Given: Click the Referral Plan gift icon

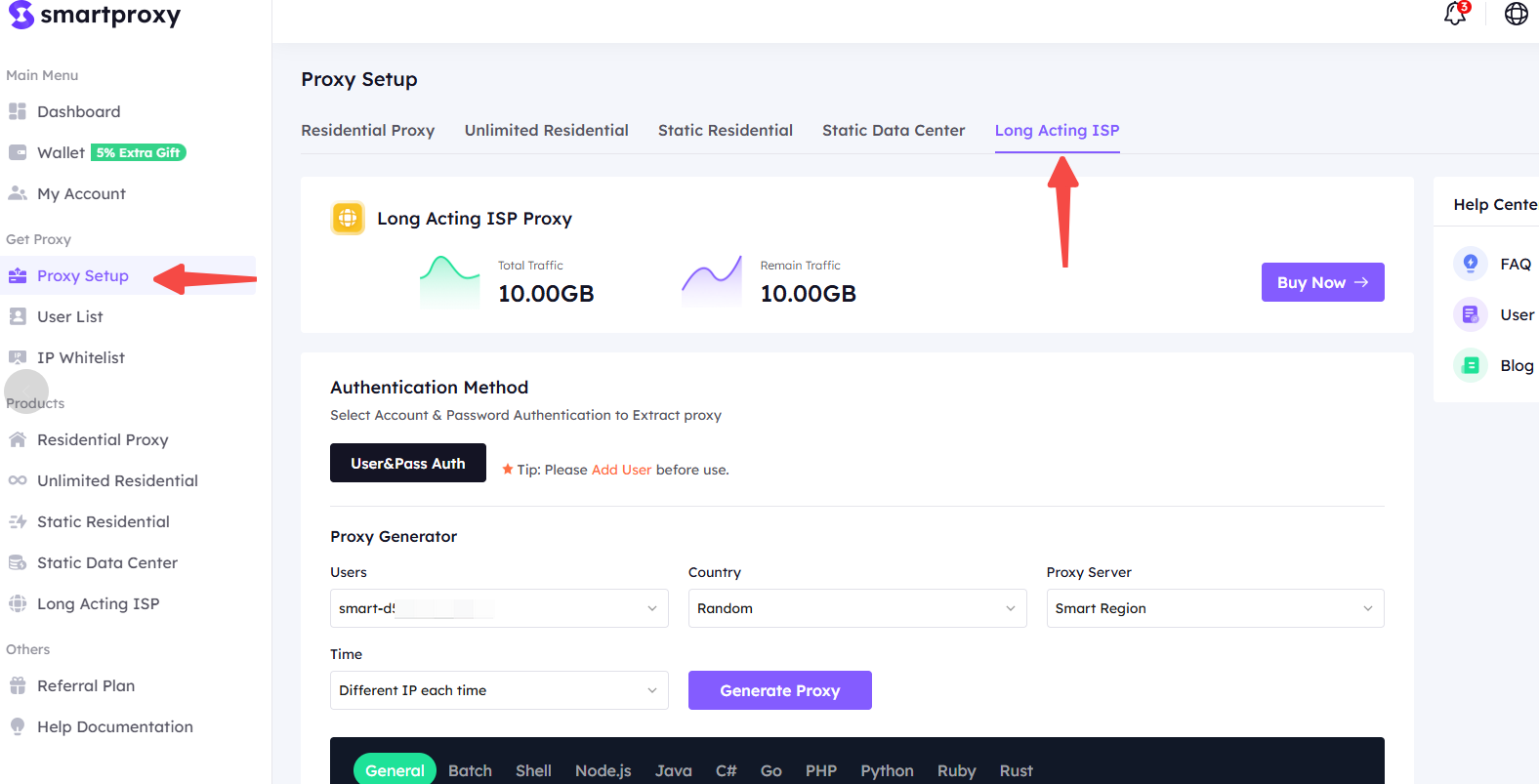Looking at the screenshot, I should click(x=18, y=685).
